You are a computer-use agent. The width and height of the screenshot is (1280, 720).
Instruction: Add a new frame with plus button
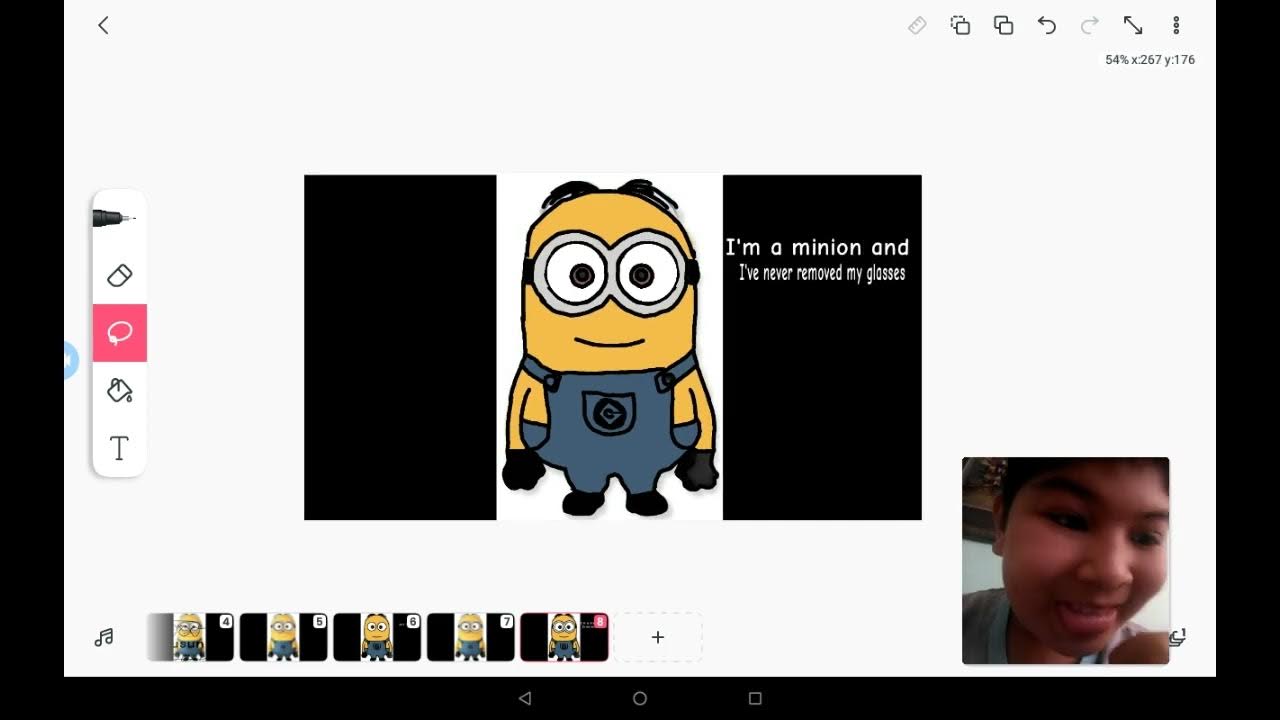pyautogui.click(x=658, y=637)
